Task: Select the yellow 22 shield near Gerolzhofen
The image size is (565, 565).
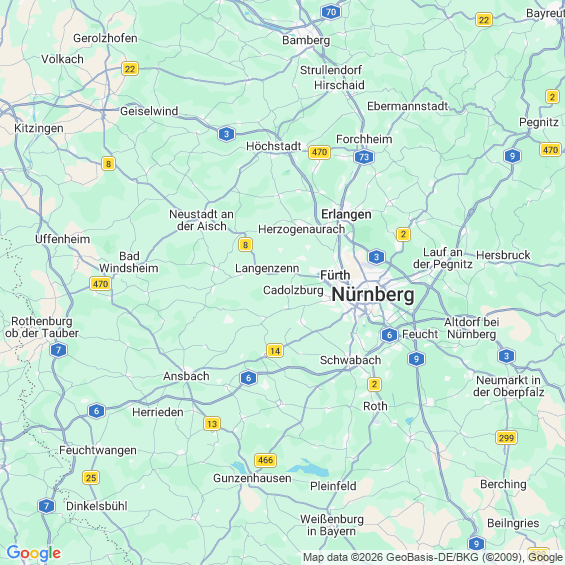Action: click(x=130, y=68)
